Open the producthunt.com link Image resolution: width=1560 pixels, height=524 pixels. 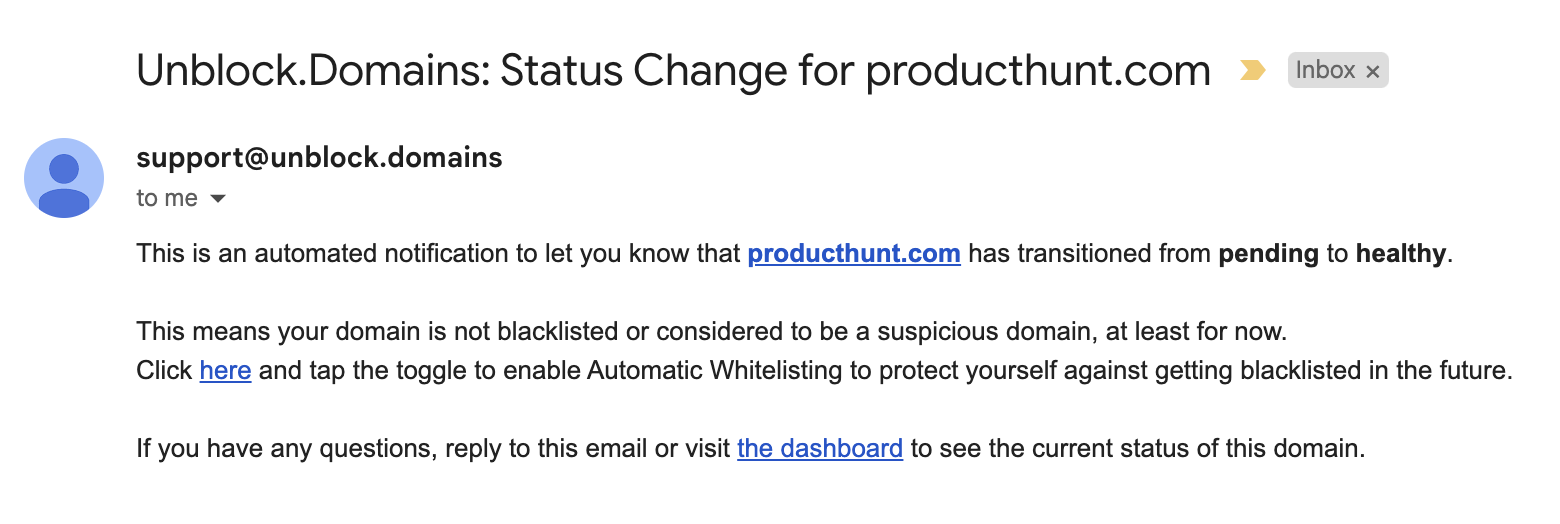[854, 253]
